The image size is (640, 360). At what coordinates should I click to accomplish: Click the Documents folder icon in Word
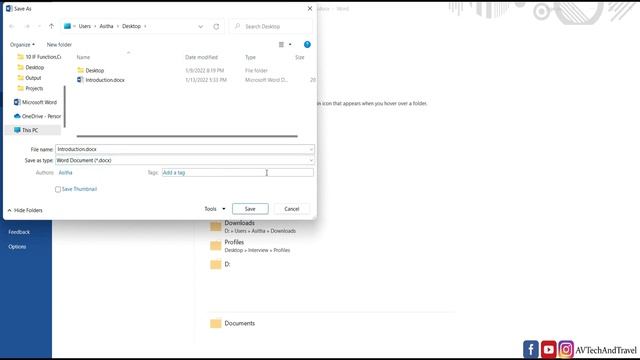point(216,324)
